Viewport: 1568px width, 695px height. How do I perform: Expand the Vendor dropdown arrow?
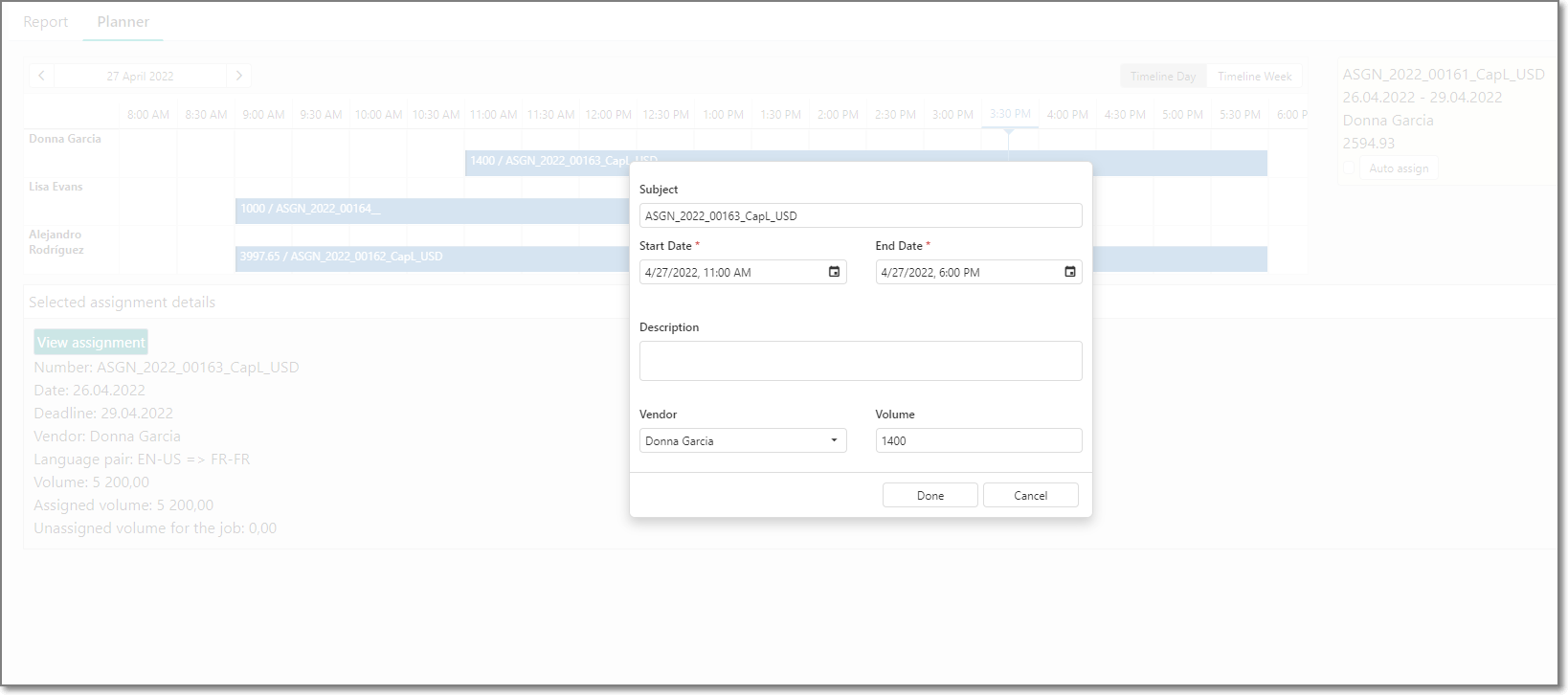[834, 440]
